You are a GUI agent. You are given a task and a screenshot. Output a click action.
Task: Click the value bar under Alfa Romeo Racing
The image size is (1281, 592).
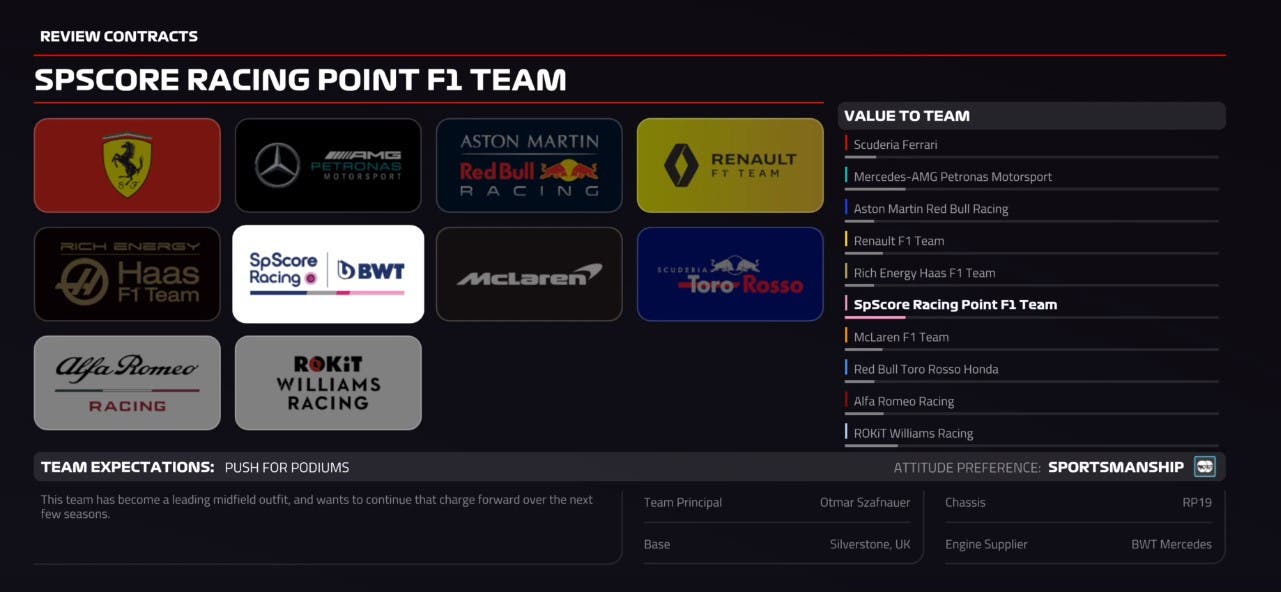1031,413
